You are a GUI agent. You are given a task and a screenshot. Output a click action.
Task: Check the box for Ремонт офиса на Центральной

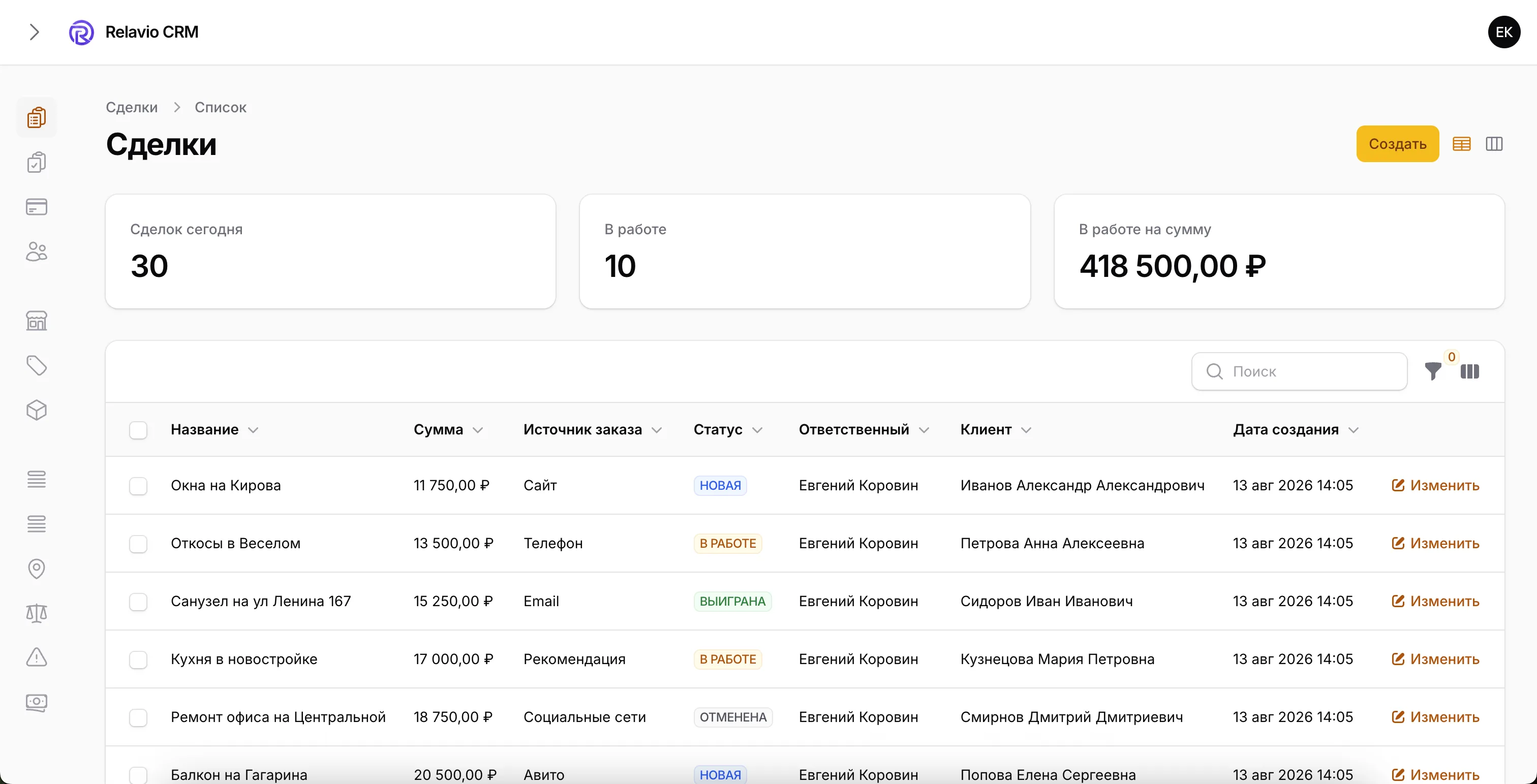click(138, 717)
